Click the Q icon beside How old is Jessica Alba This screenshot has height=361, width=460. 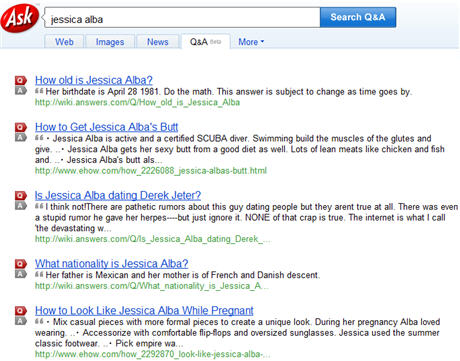pyautogui.click(x=20, y=80)
